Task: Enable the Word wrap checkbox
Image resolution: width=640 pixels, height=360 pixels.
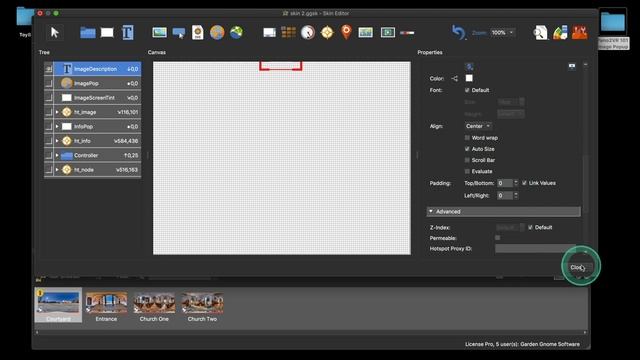Action: click(x=467, y=138)
